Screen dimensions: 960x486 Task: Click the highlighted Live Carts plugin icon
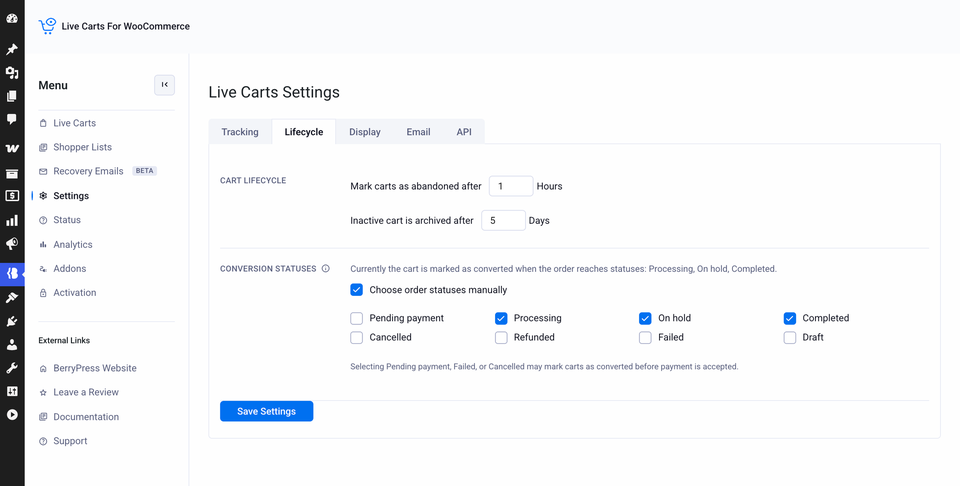(12, 274)
